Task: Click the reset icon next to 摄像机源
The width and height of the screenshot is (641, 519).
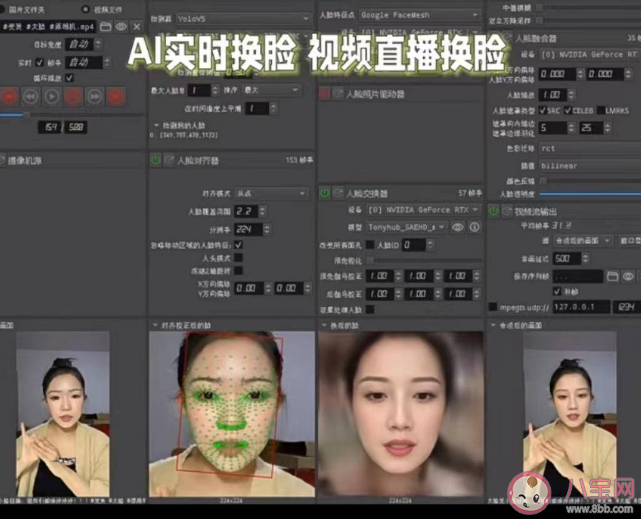Action: (2, 160)
